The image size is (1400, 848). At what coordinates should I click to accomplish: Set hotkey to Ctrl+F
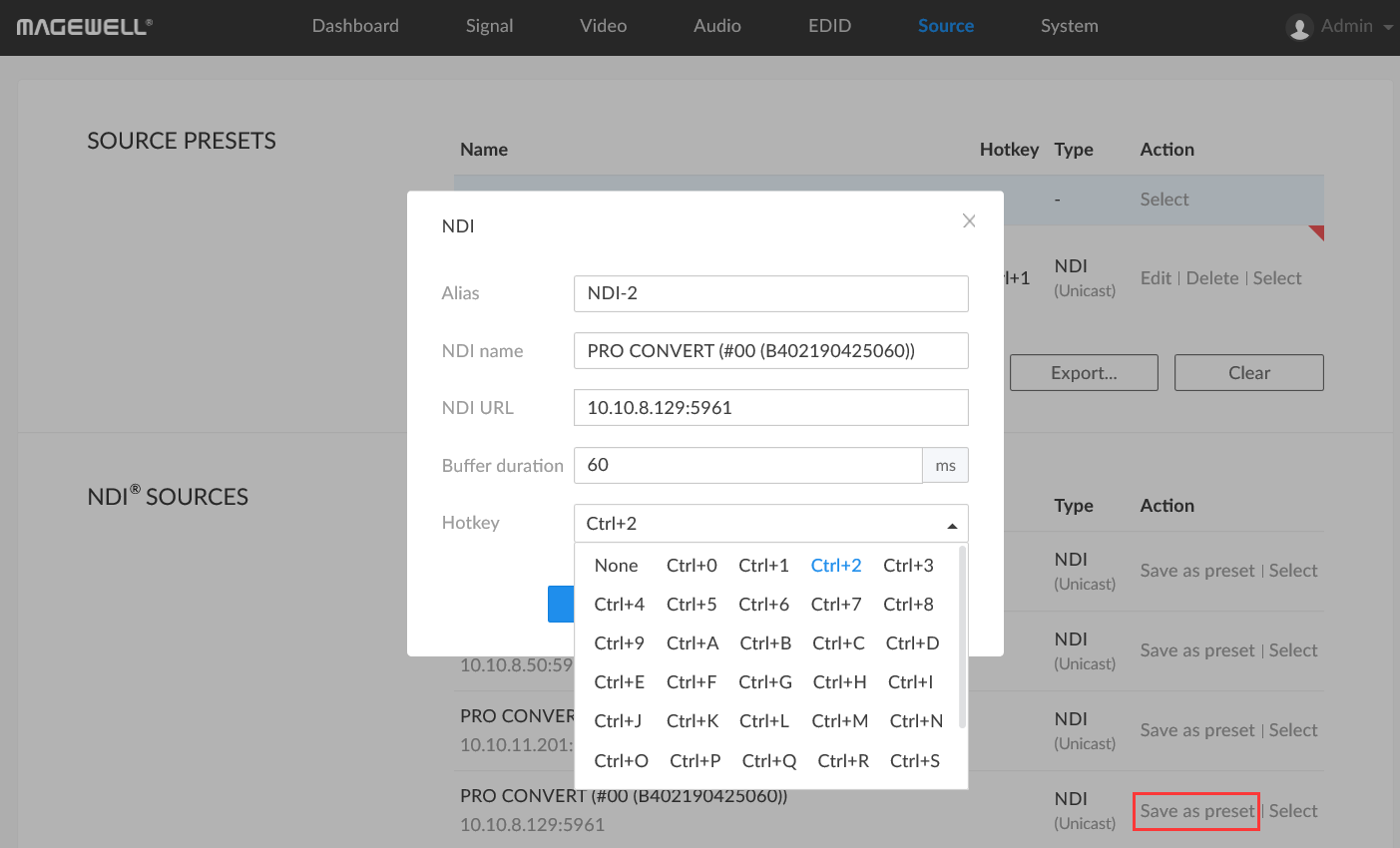click(x=692, y=682)
